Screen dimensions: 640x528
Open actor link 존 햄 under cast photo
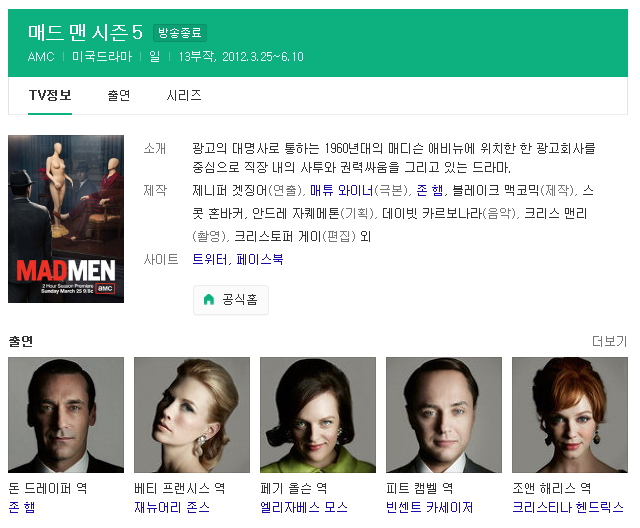(x=22, y=508)
